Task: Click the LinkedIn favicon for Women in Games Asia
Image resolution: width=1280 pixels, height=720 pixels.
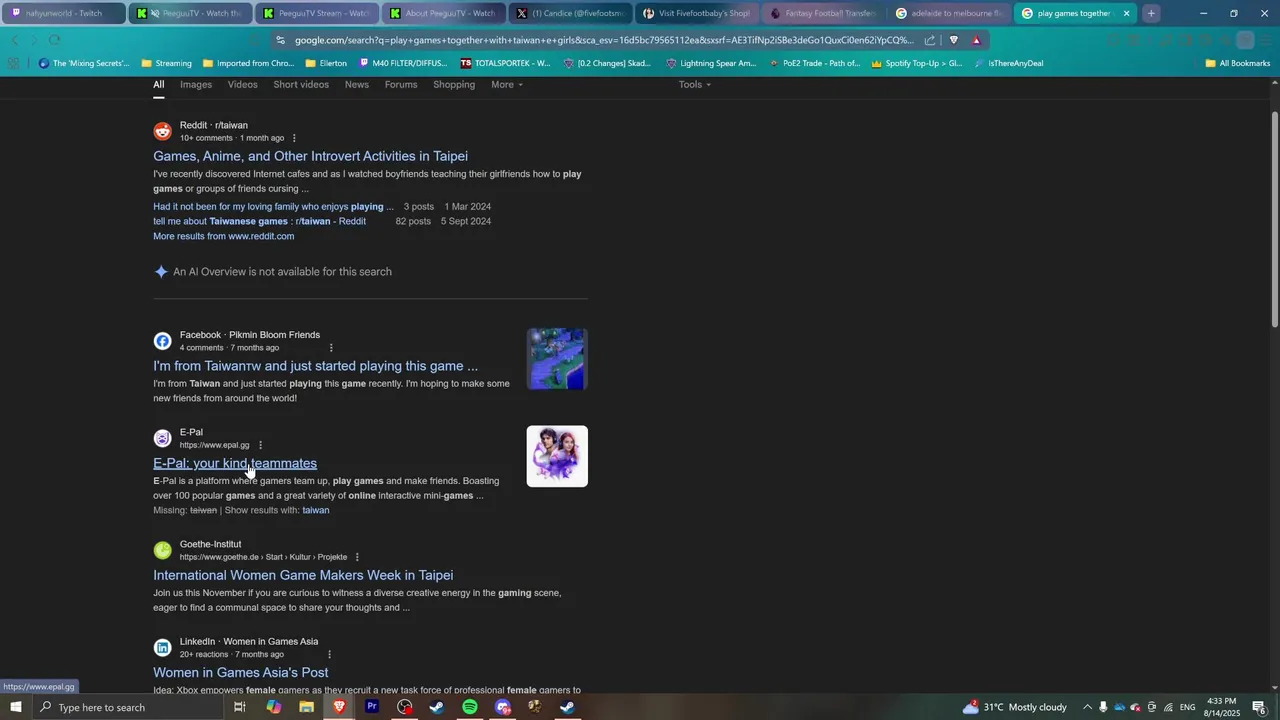Action: coord(162,647)
